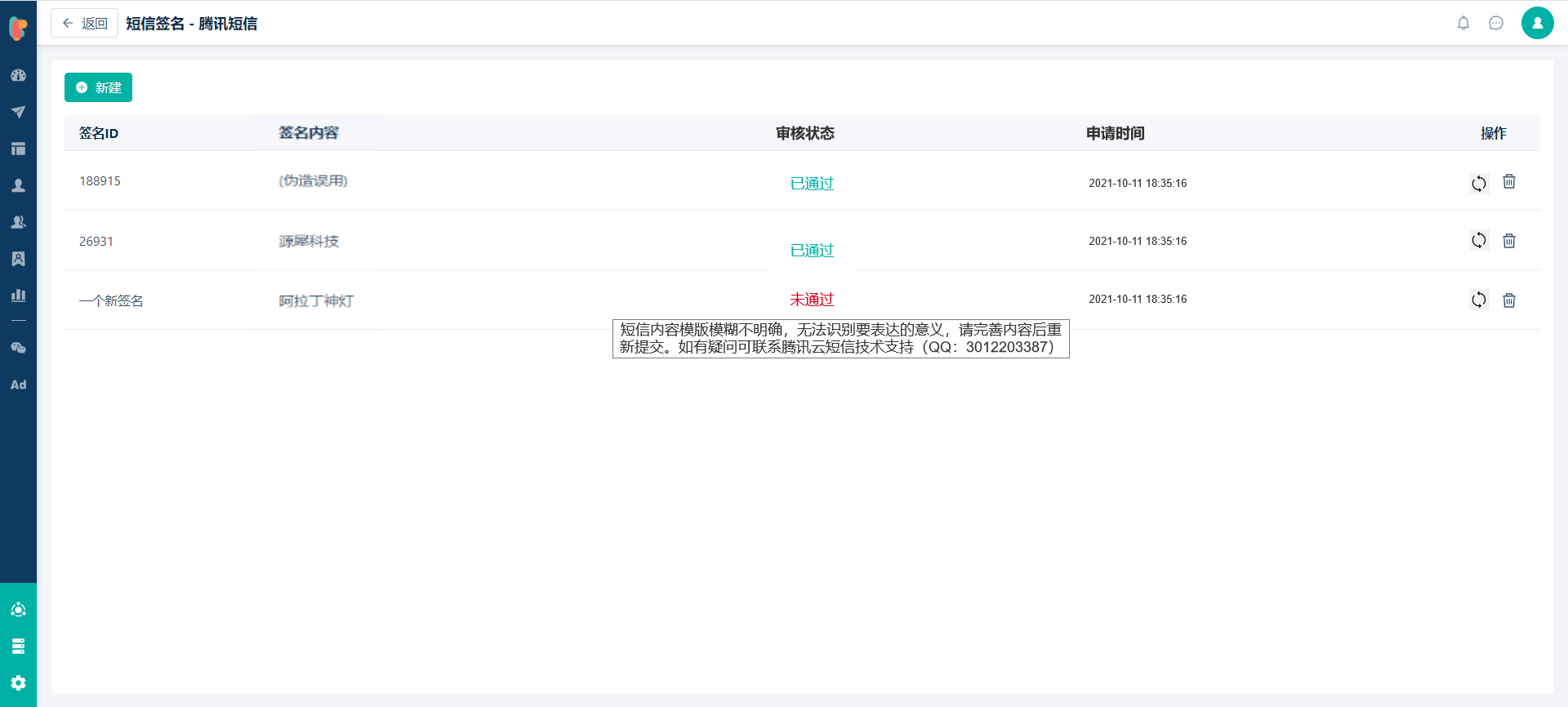Screen dimensions: 1568x707
Task: Refresh status for 阿拉丁神灯 signature
Action: pyautogui.click(x=1479, y=300)
